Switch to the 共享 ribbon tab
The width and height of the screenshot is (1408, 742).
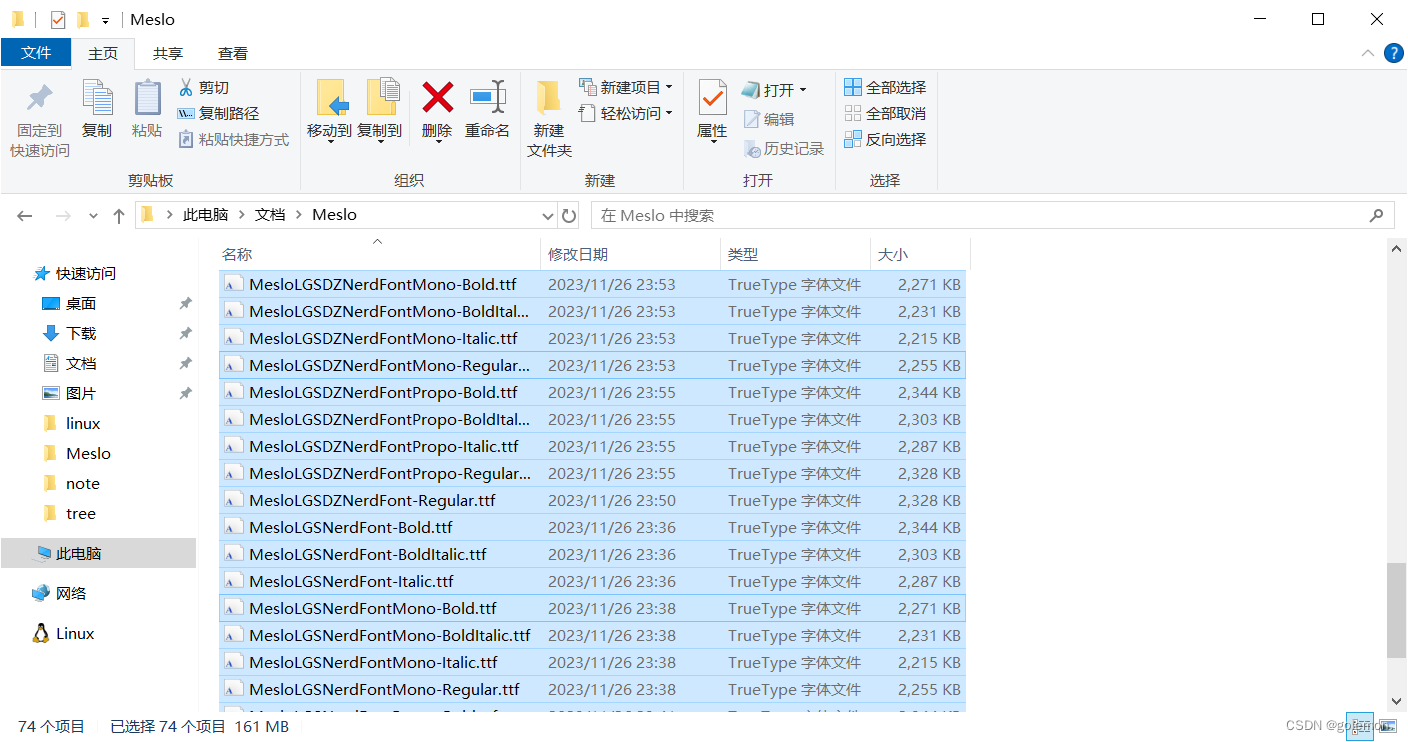click(168, 53)
